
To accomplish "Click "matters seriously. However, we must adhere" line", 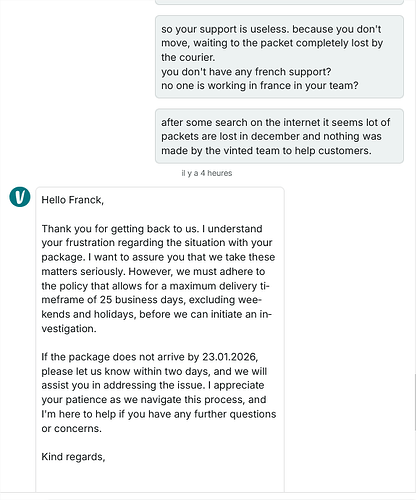I will coord(153,271).
